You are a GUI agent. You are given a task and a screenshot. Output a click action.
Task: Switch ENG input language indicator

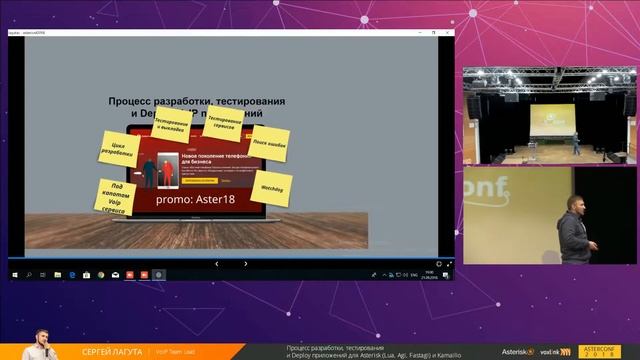coord(414,275)
